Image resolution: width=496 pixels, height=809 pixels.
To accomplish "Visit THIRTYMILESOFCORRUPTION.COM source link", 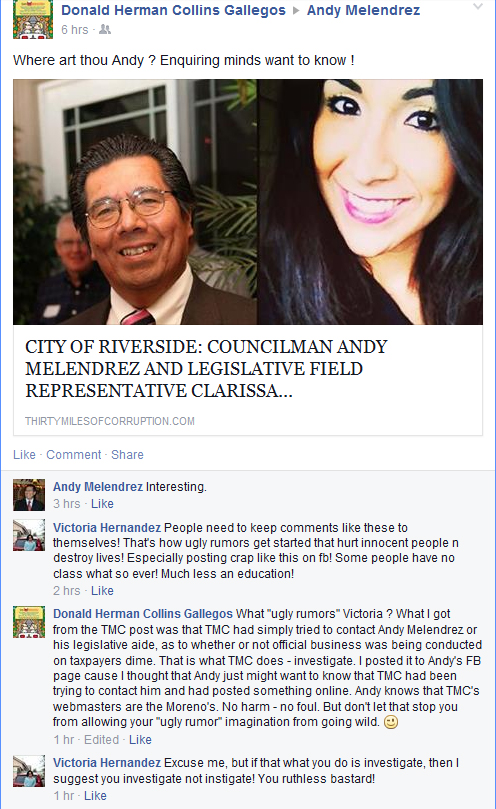I will pyautogui.click(x=110, y=421).
